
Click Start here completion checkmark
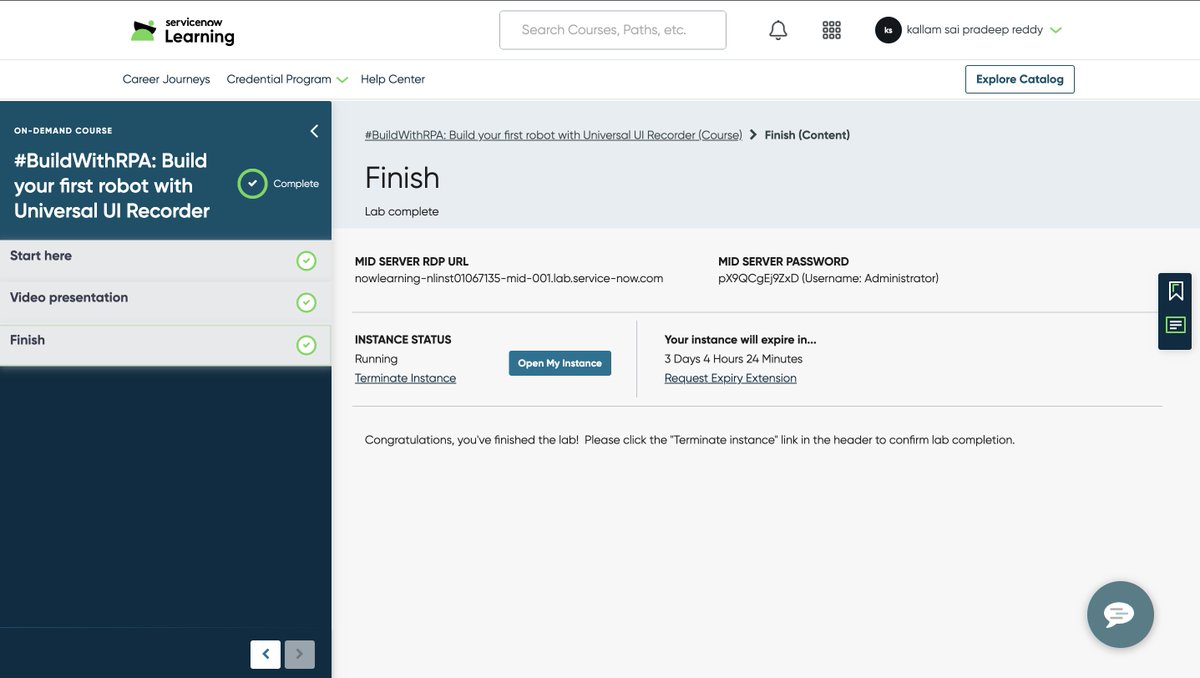[307, 261]
